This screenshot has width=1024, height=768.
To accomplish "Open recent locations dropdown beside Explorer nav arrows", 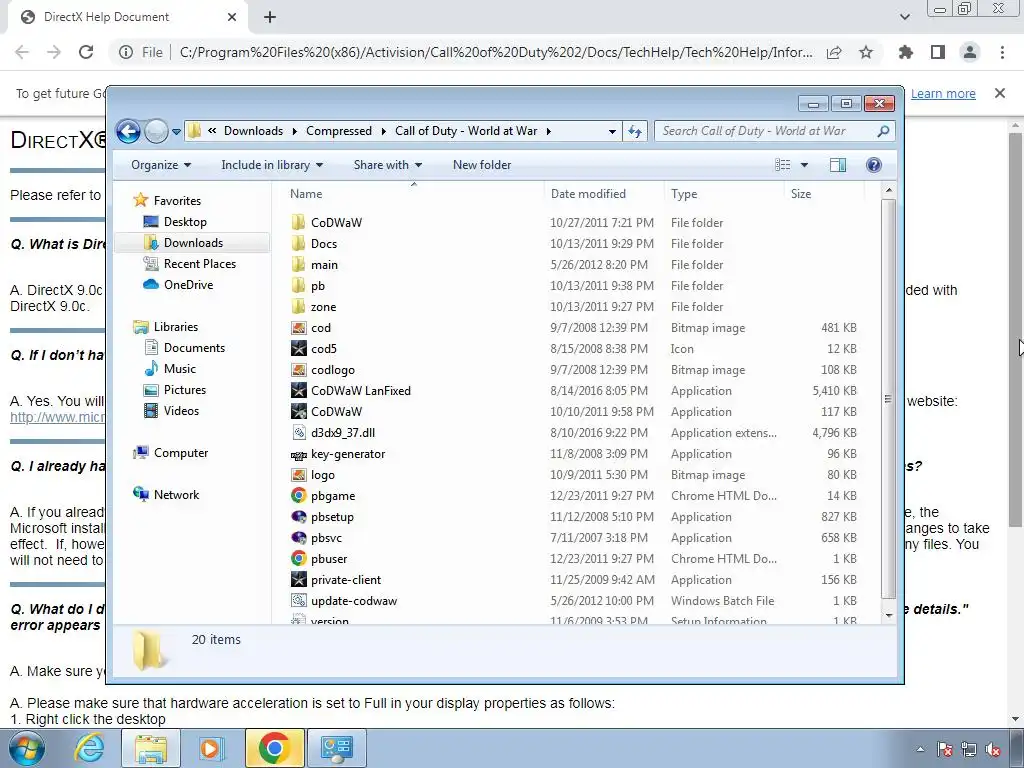I will click(176, 132).
